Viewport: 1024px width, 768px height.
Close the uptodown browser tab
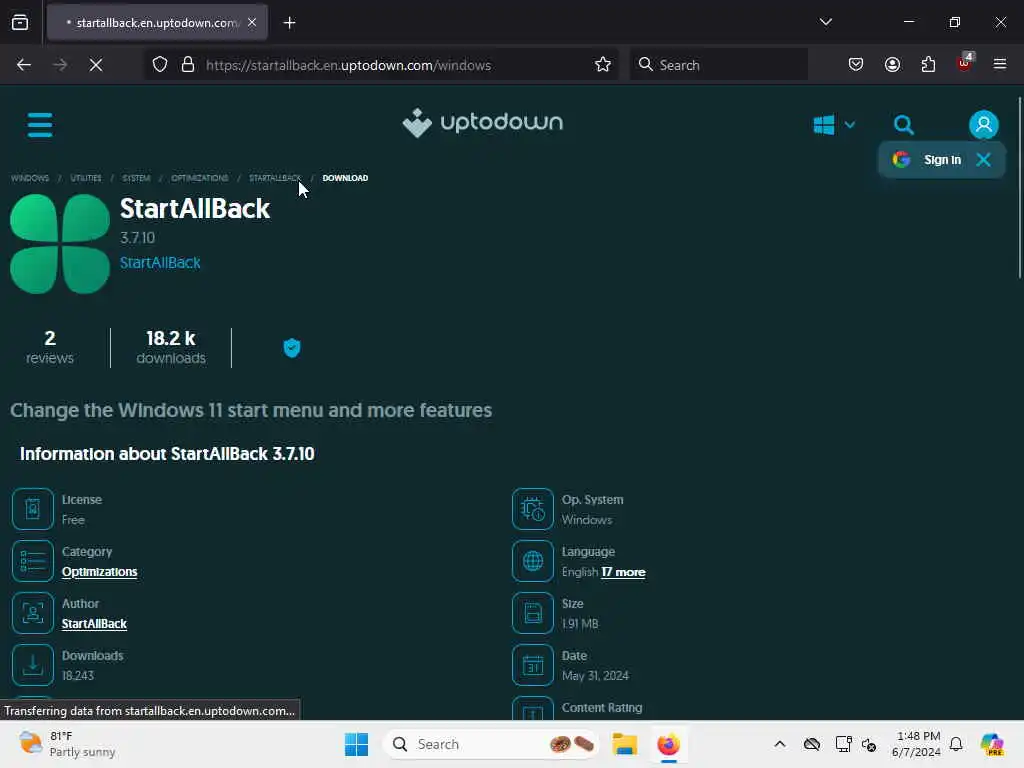[x=252, y=22]
